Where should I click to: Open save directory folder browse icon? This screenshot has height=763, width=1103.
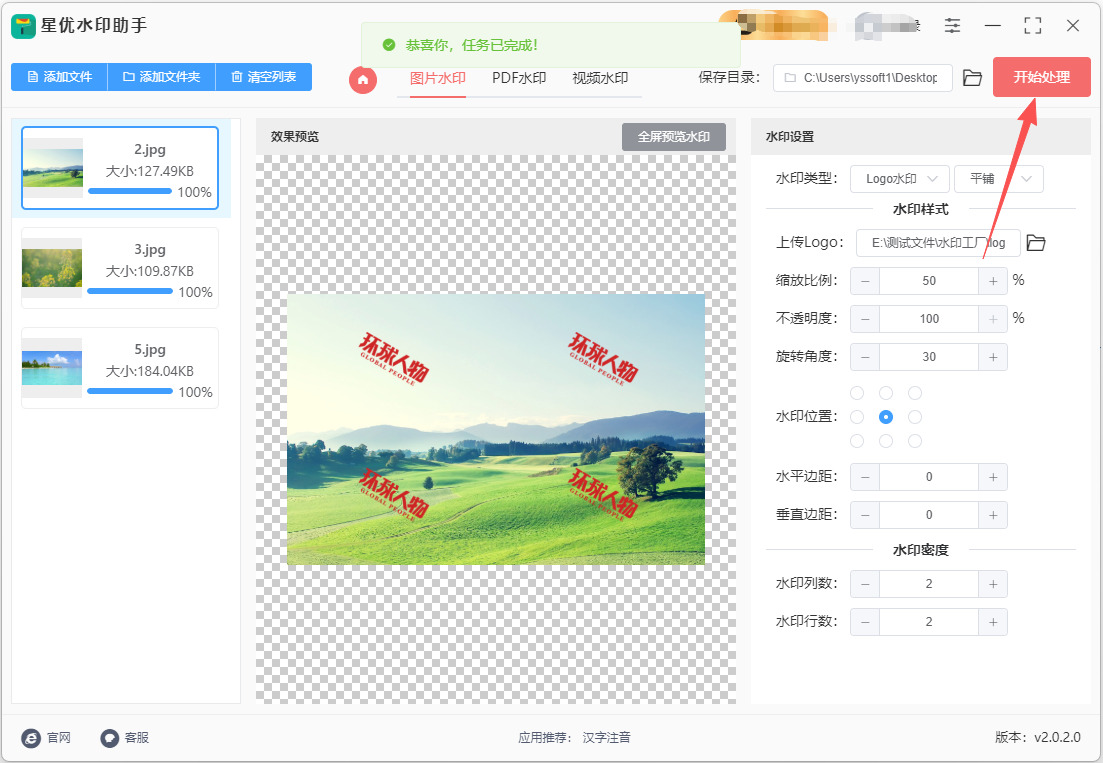tap(972, 78)
